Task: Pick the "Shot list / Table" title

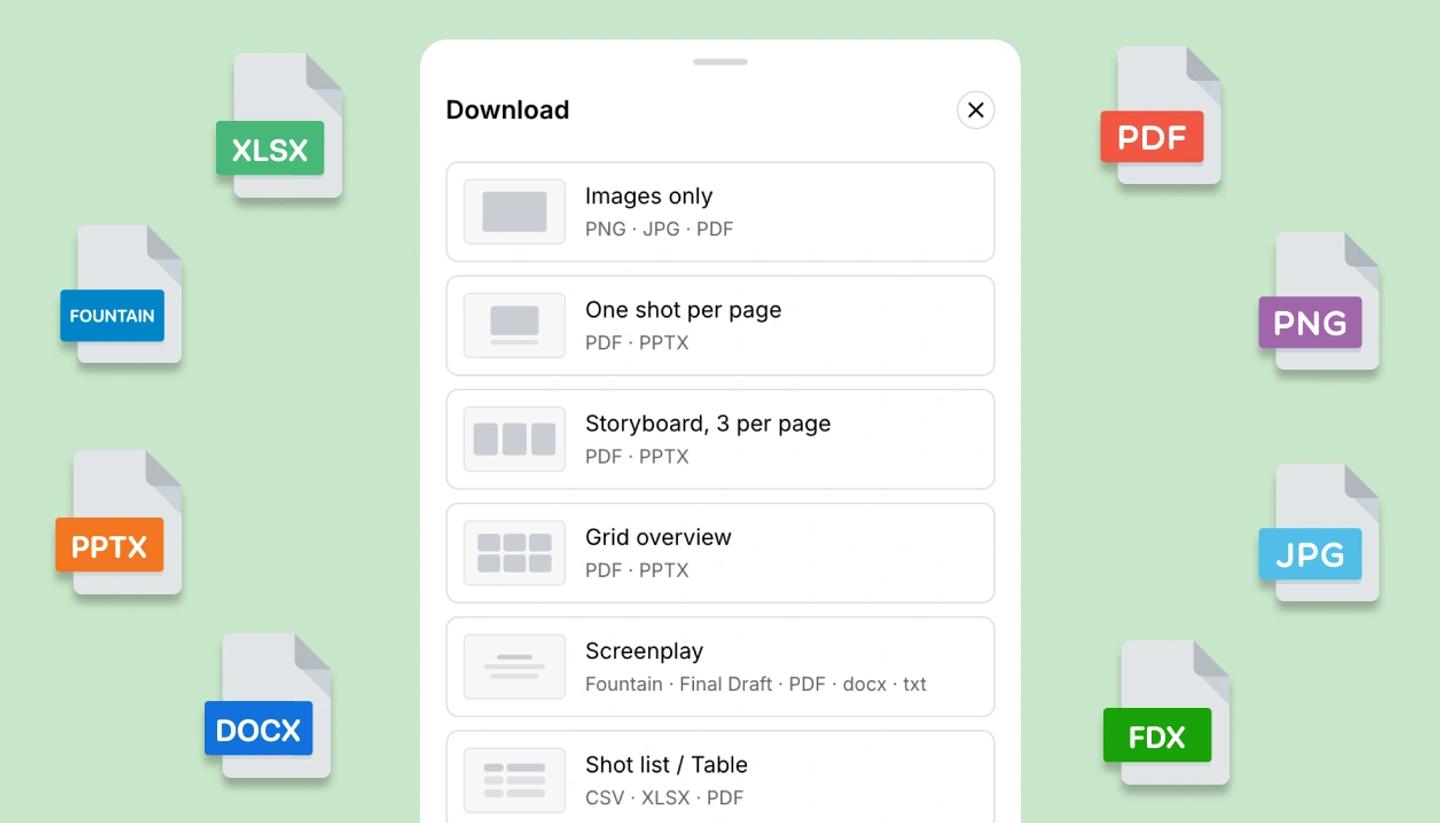Action: [666, 765]
